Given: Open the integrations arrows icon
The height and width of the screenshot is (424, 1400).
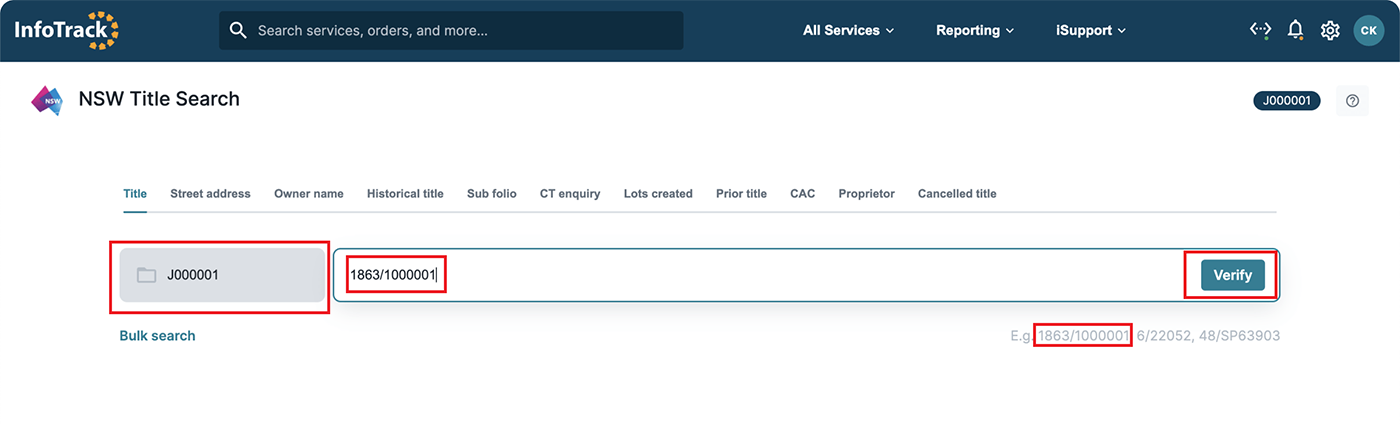Looking at the screenshot, I should pos(1260,30).
